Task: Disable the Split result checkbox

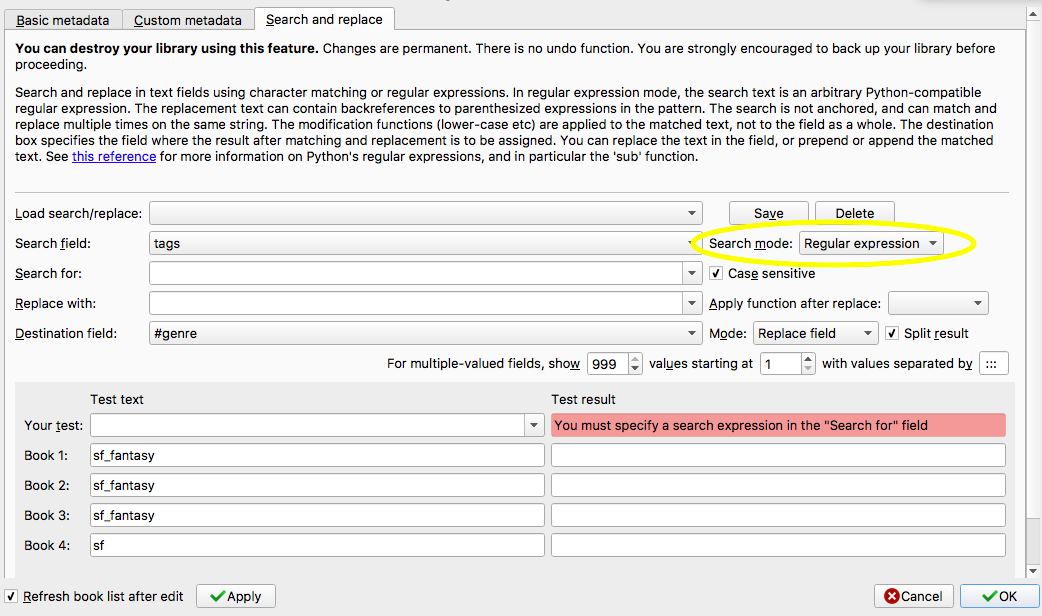Action: click(893, 333)
